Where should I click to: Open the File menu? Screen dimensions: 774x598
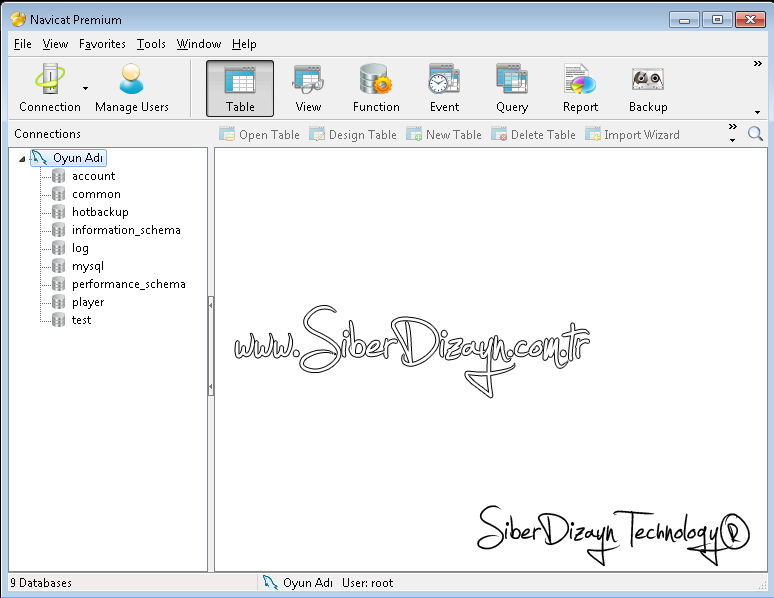pyautogui.click(x=23, y=44)
